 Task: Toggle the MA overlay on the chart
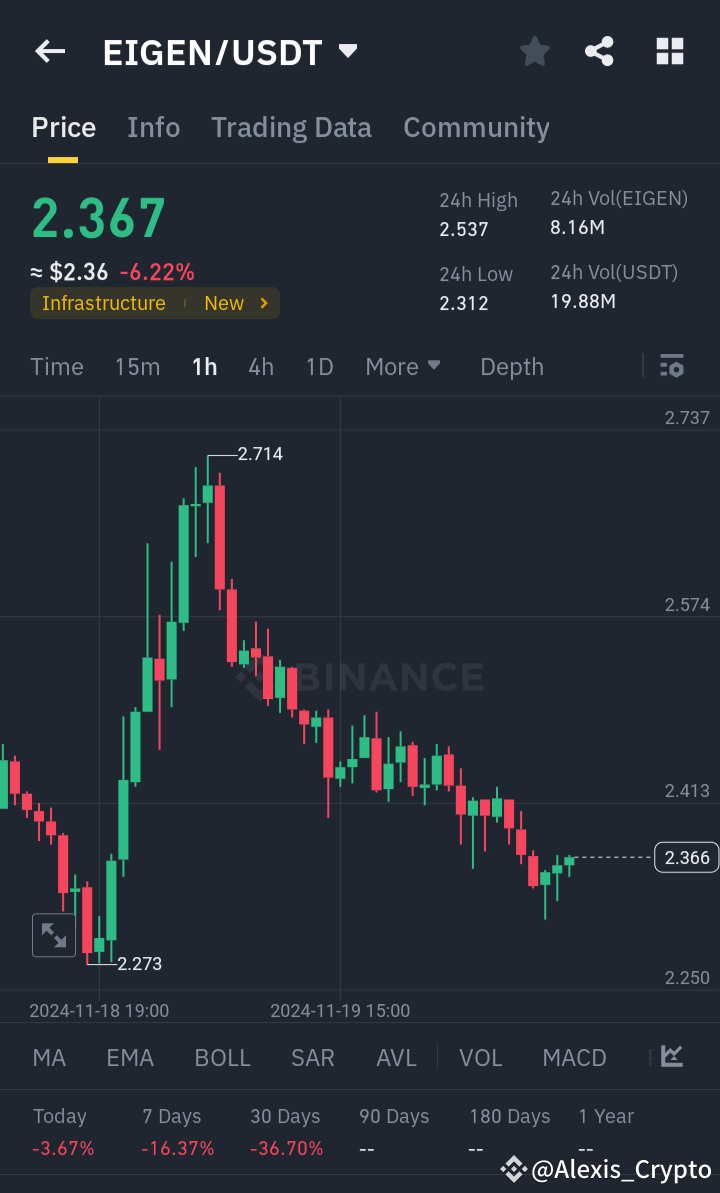tap(48, 1057)
